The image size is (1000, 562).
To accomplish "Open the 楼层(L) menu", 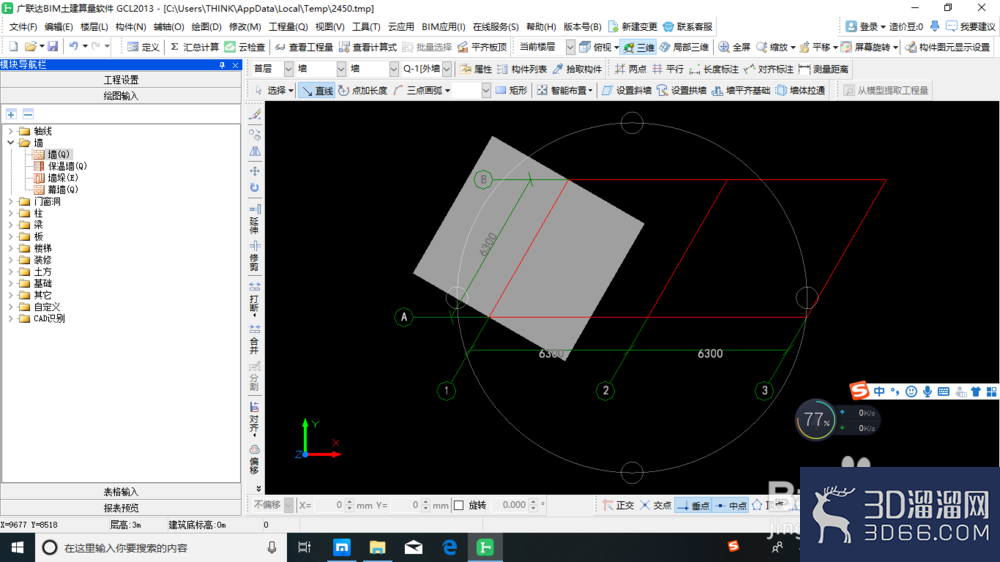I will [x=94, y=27].
